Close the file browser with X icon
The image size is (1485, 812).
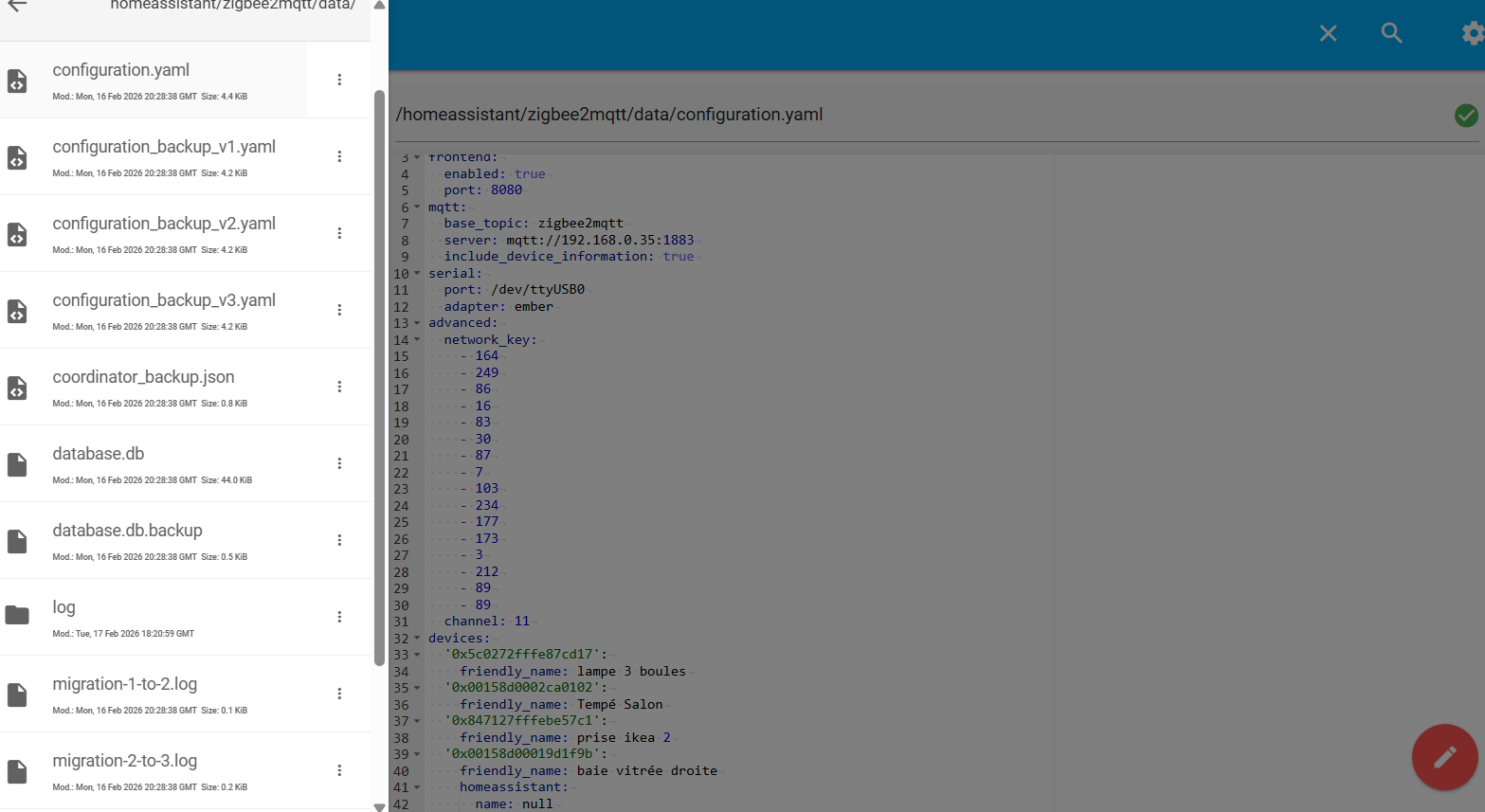click(x=1328, y=33)
